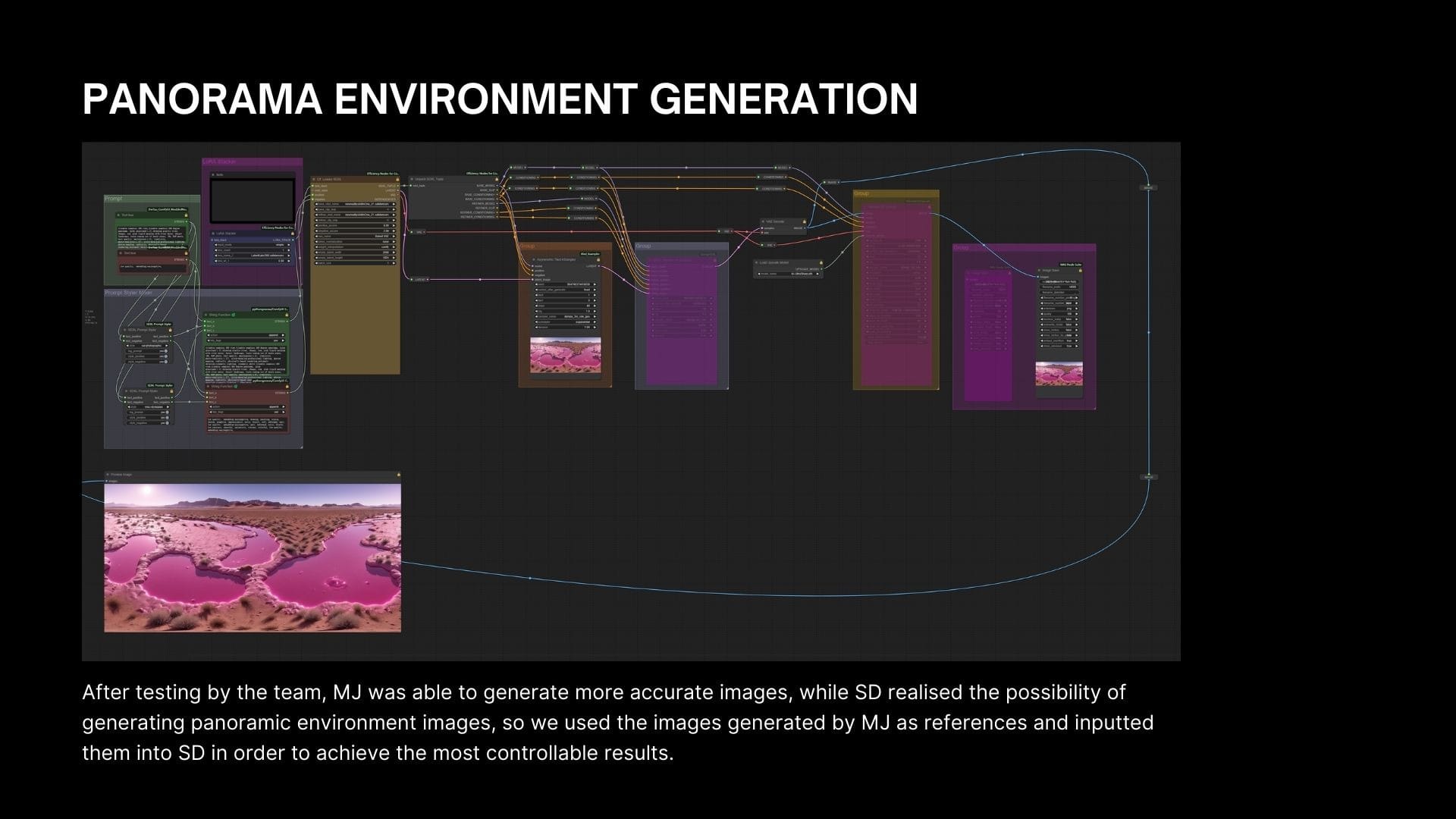Open model_name combo on Load Upscale Model
The image size is (1456, 819).
click(788, 274)
